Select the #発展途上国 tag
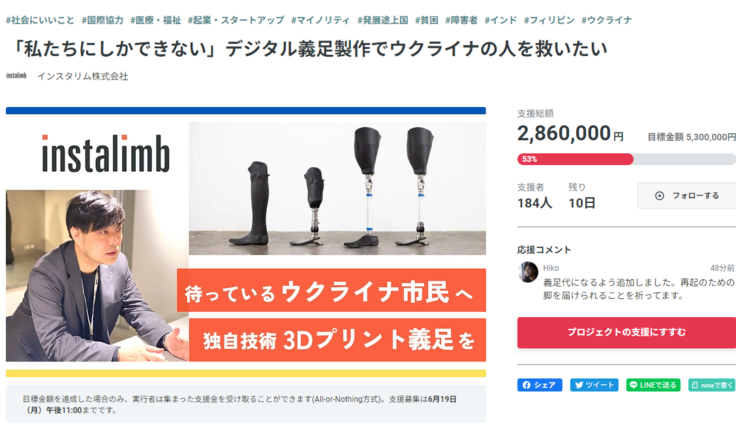 [383, 20]
